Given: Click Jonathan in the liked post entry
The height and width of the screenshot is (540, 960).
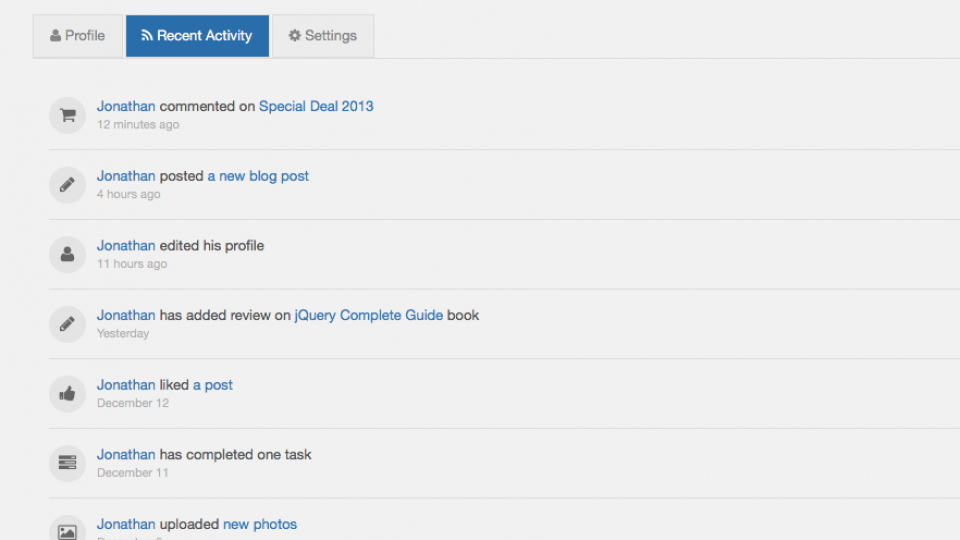Looking at the screenshot, I should pos(126,385).
